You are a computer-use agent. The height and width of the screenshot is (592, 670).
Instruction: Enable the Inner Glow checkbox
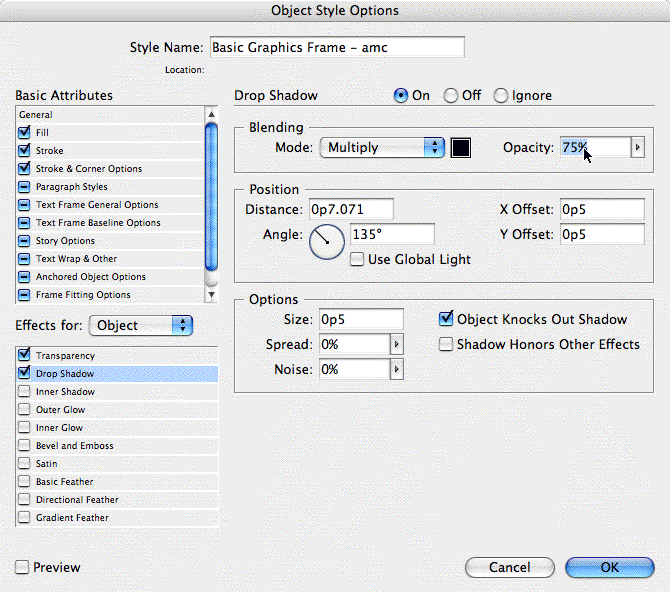click(x=24, y=427)
